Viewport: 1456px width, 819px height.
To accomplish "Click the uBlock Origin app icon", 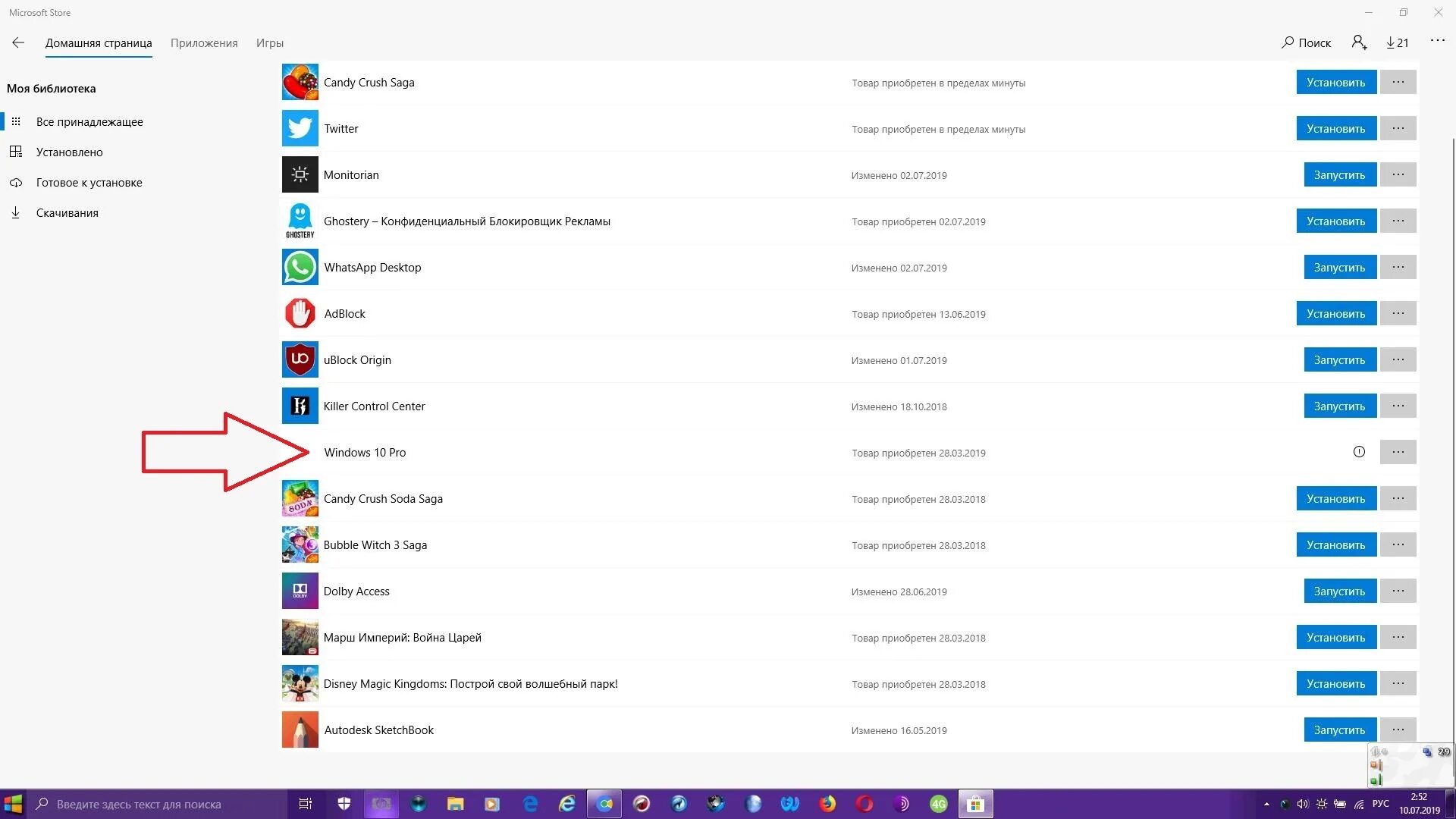I will [299, 359].
